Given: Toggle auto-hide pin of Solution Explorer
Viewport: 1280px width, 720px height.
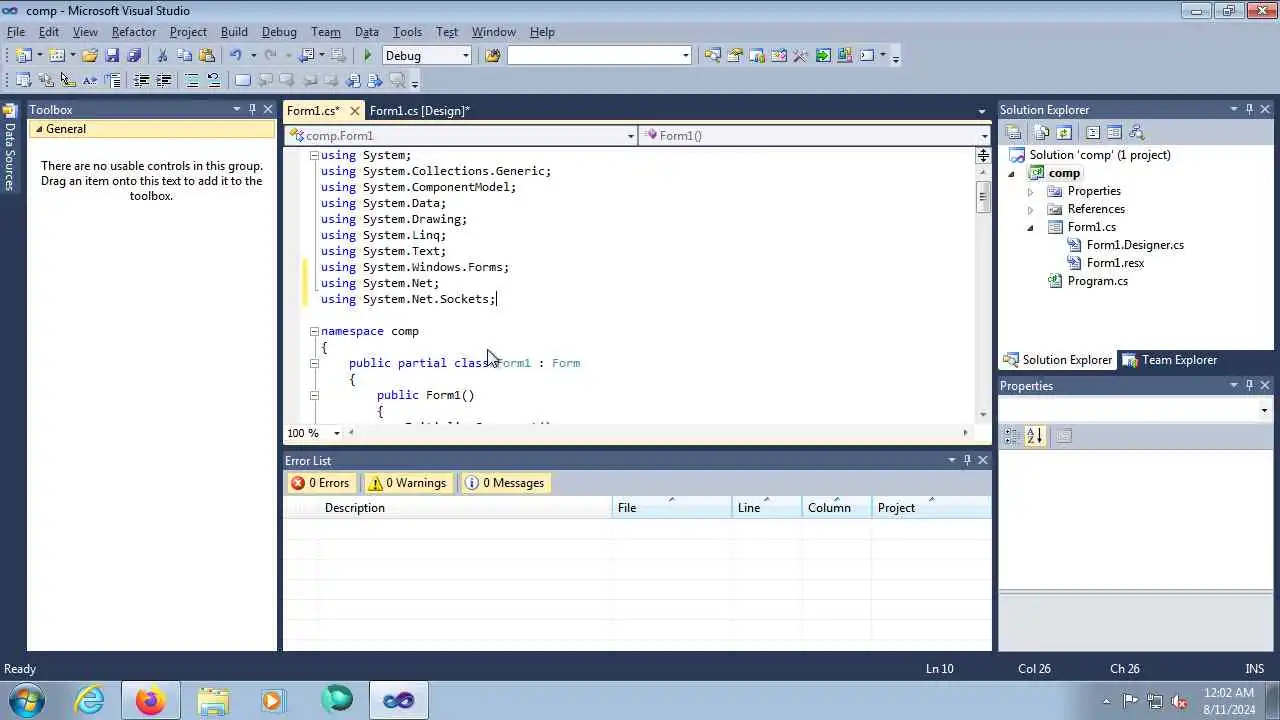Looking at the screenshot, I should click(1249, 109).
